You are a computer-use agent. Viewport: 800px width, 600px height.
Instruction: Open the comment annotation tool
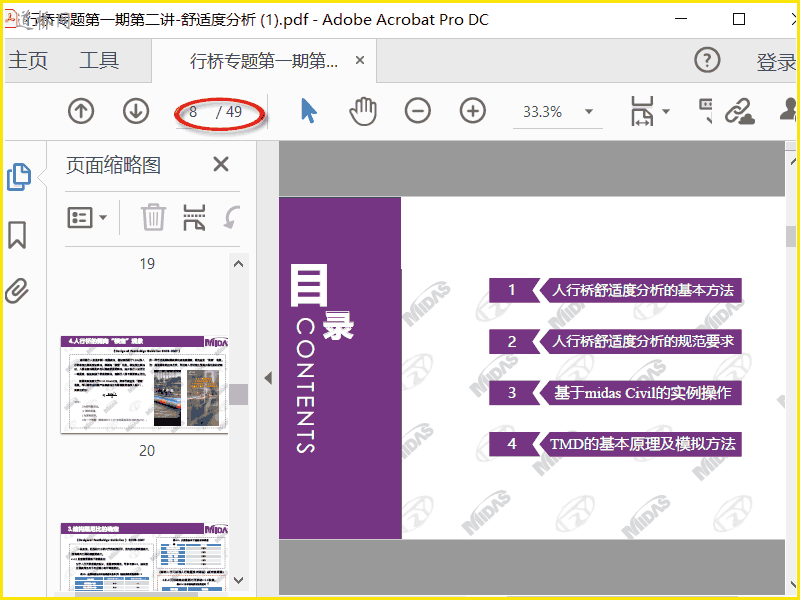(x=706, y=111)
